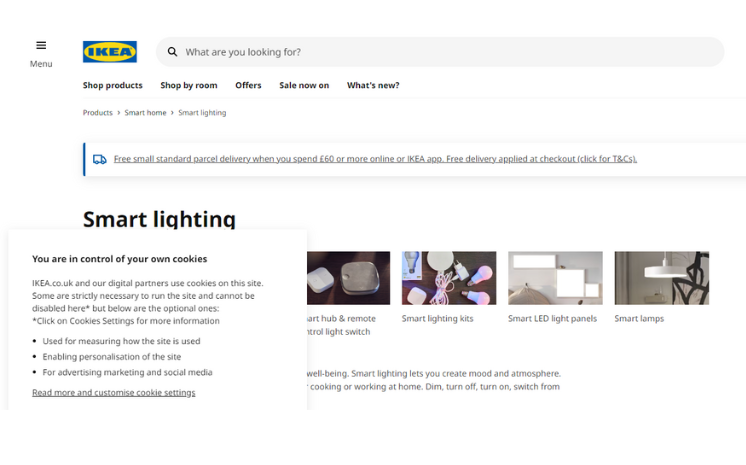Click the delivery truck icon

pos(100,159)
